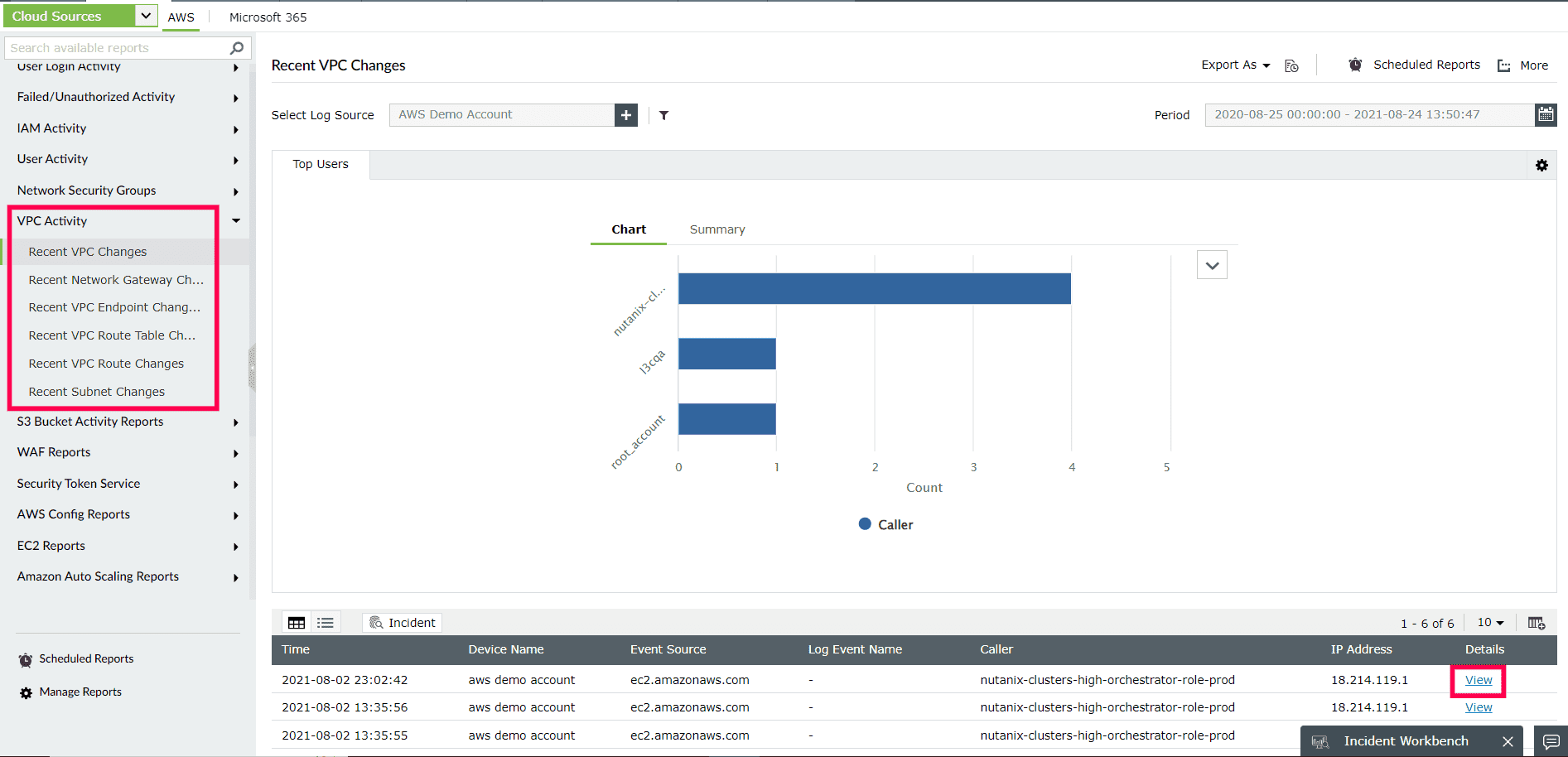Open the widget settings gear on Top Users panel
The image size is (1568, 757).
pos(1541,165)
